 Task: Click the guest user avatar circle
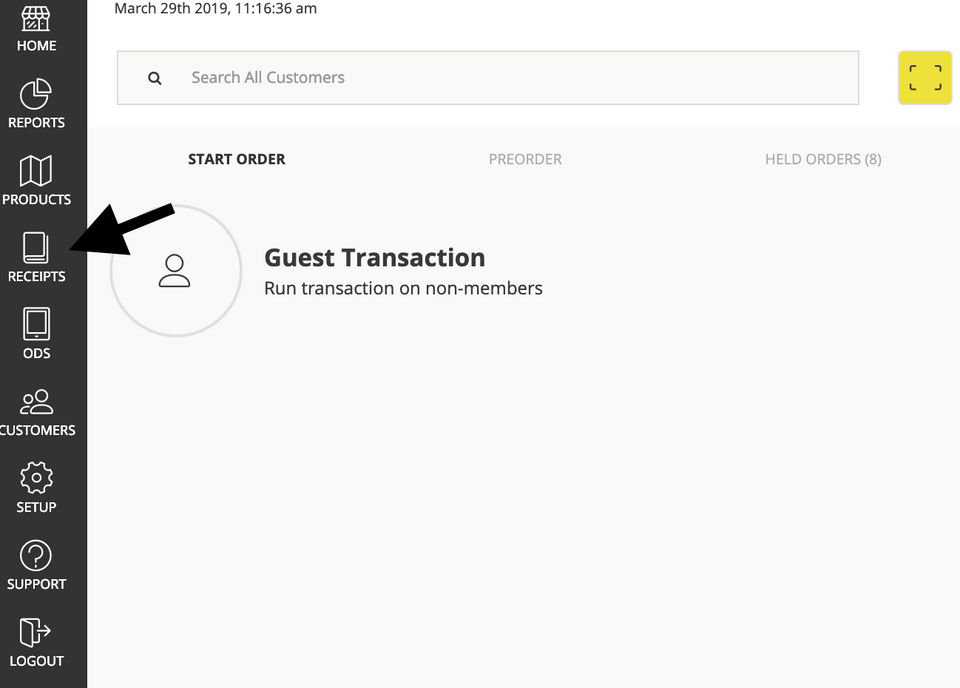(176, 271)
